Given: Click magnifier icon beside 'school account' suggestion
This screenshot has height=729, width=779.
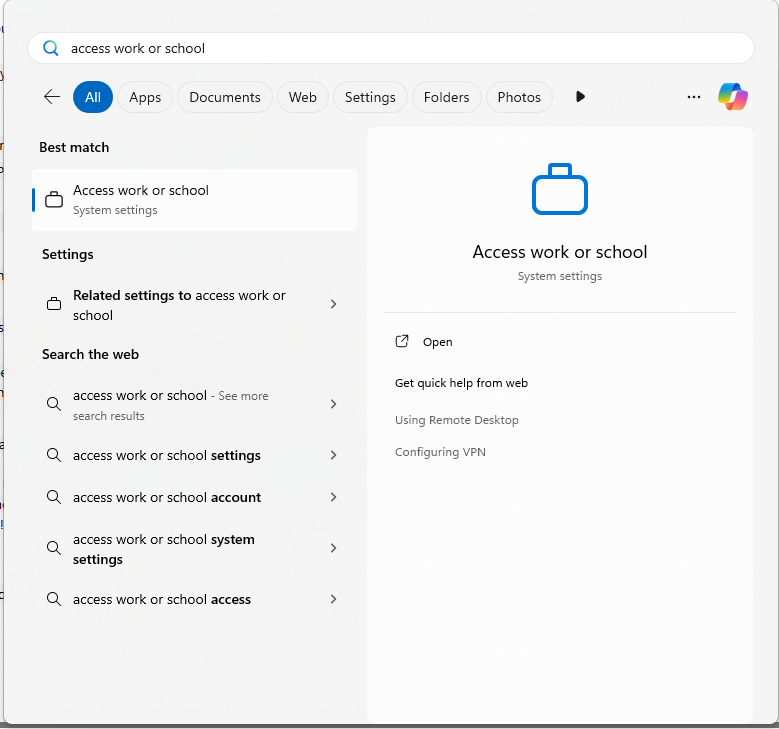Looking at the screenshot, I should (54, 497).
